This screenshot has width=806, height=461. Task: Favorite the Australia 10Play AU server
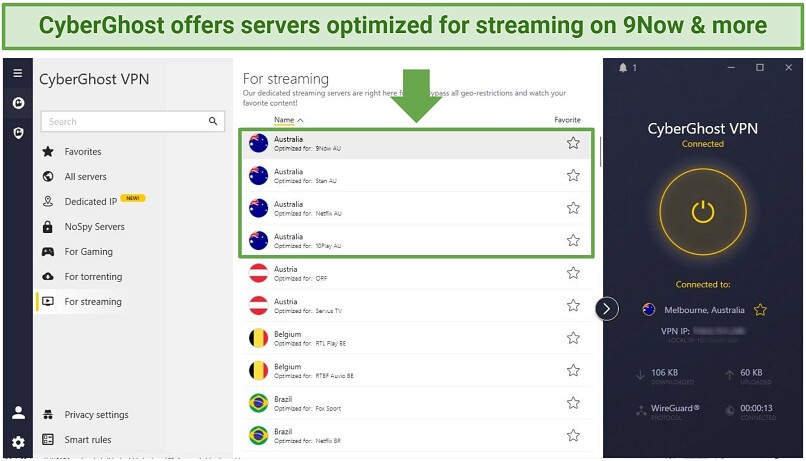point(573,240)
